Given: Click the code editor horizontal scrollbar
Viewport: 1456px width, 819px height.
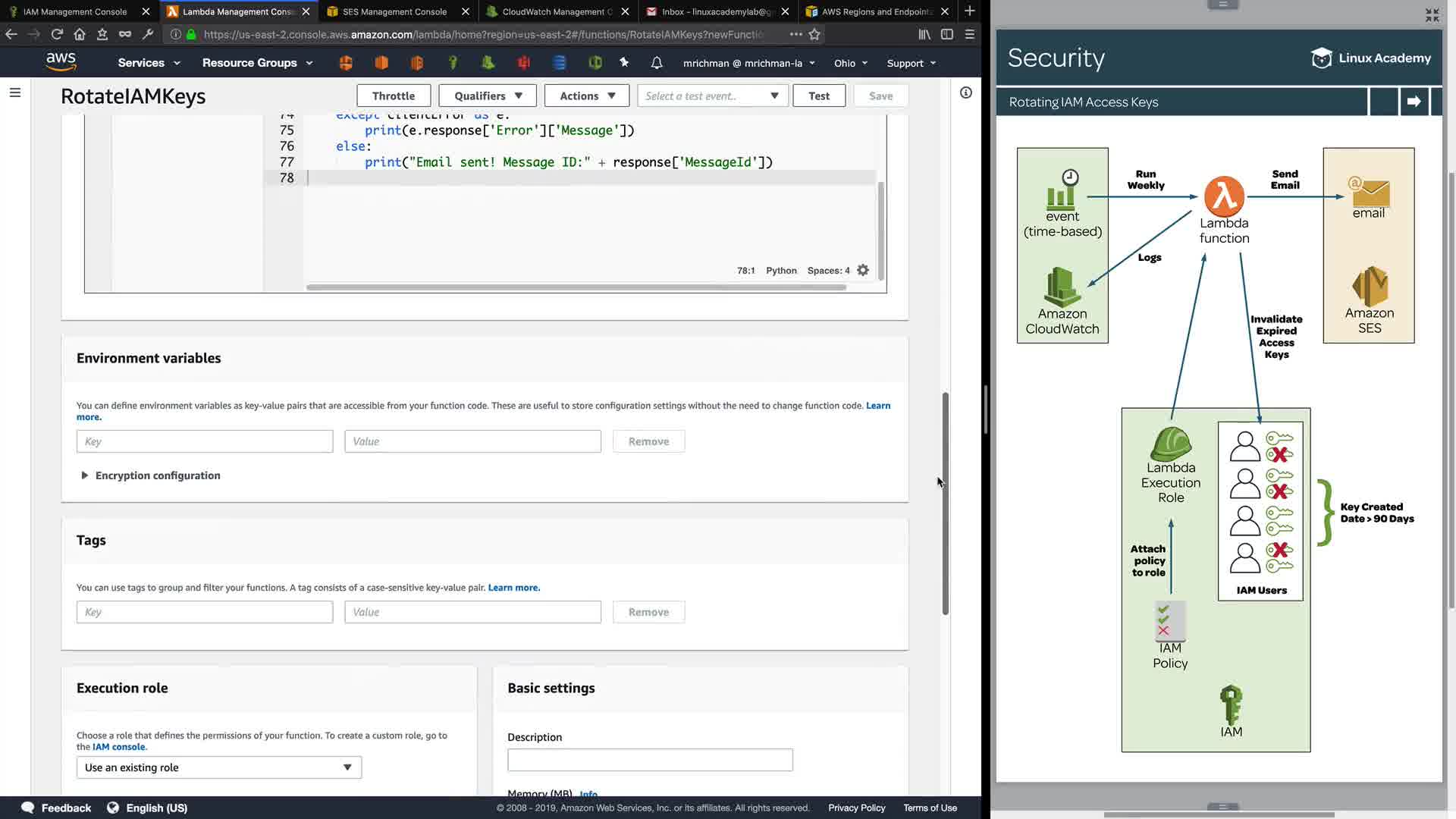Looking at the screenshot, I should pos(575,287).
